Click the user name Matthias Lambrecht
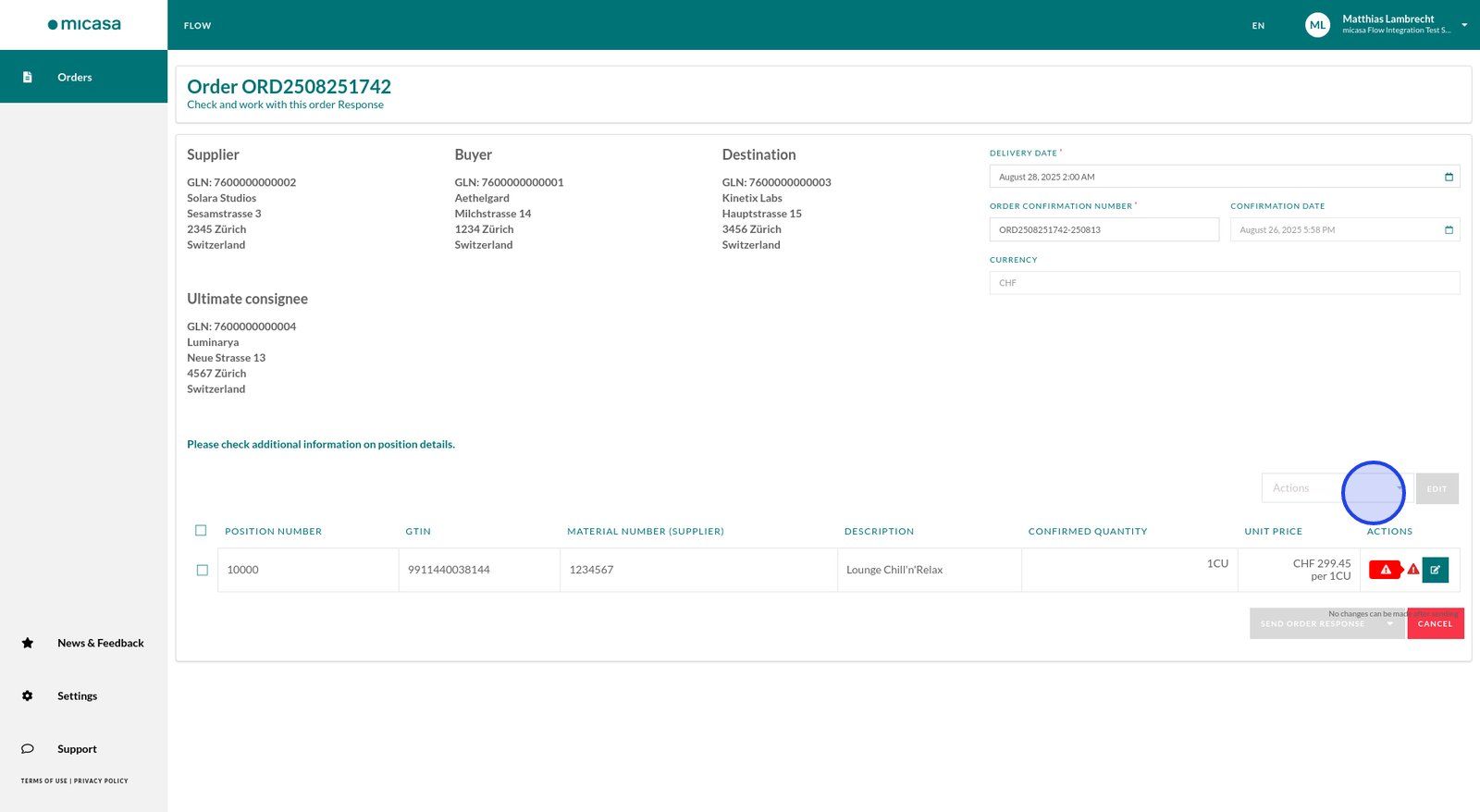The image size is (1480, 812). (1388, 18)
